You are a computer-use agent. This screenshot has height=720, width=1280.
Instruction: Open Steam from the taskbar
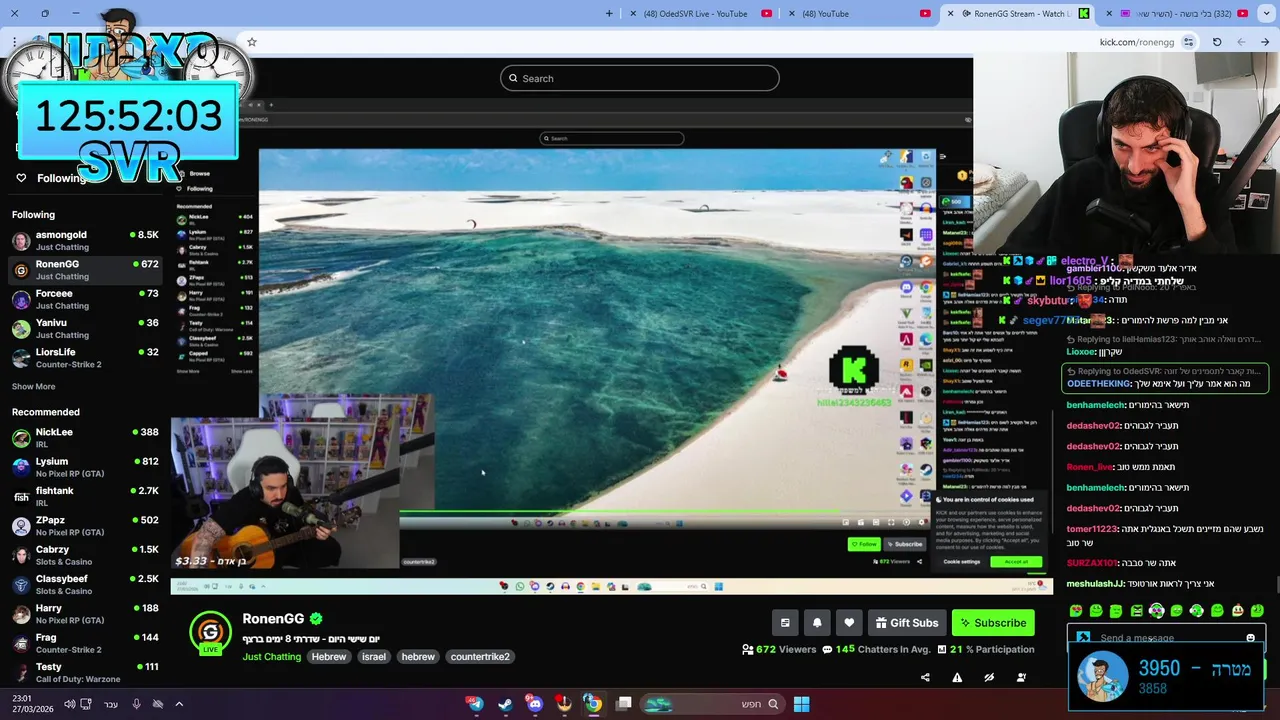505,704
